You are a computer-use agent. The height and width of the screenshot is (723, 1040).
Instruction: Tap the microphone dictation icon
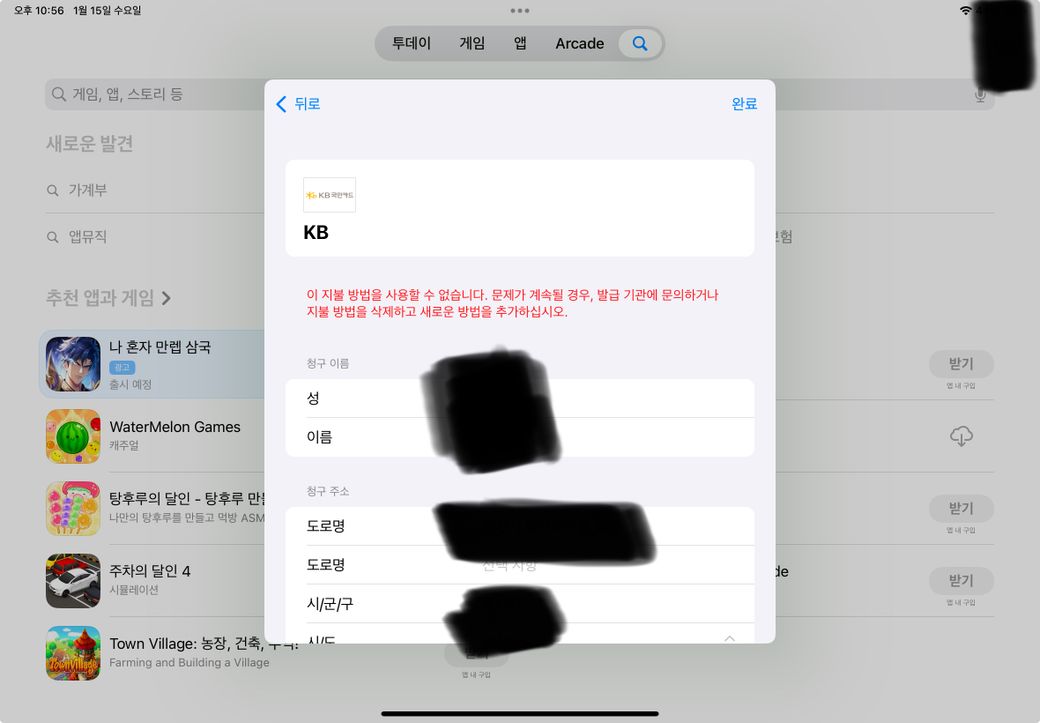(x=980, y=95)
